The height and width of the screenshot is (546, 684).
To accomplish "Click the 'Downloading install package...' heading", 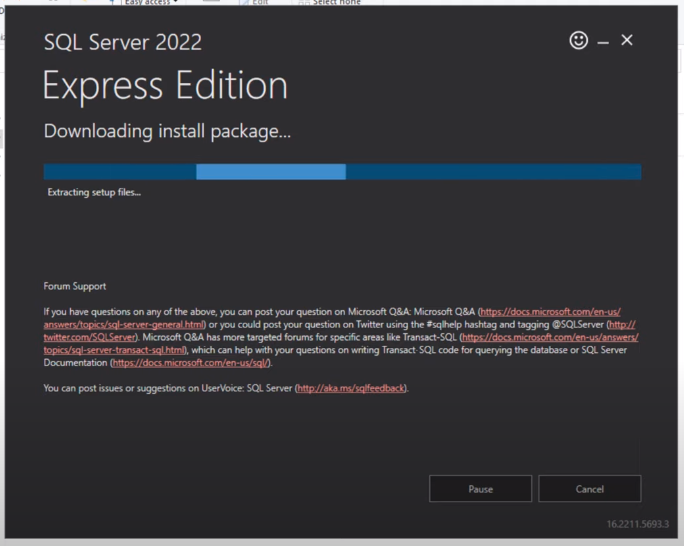I will pyautogui.click(x=167, y=131).
